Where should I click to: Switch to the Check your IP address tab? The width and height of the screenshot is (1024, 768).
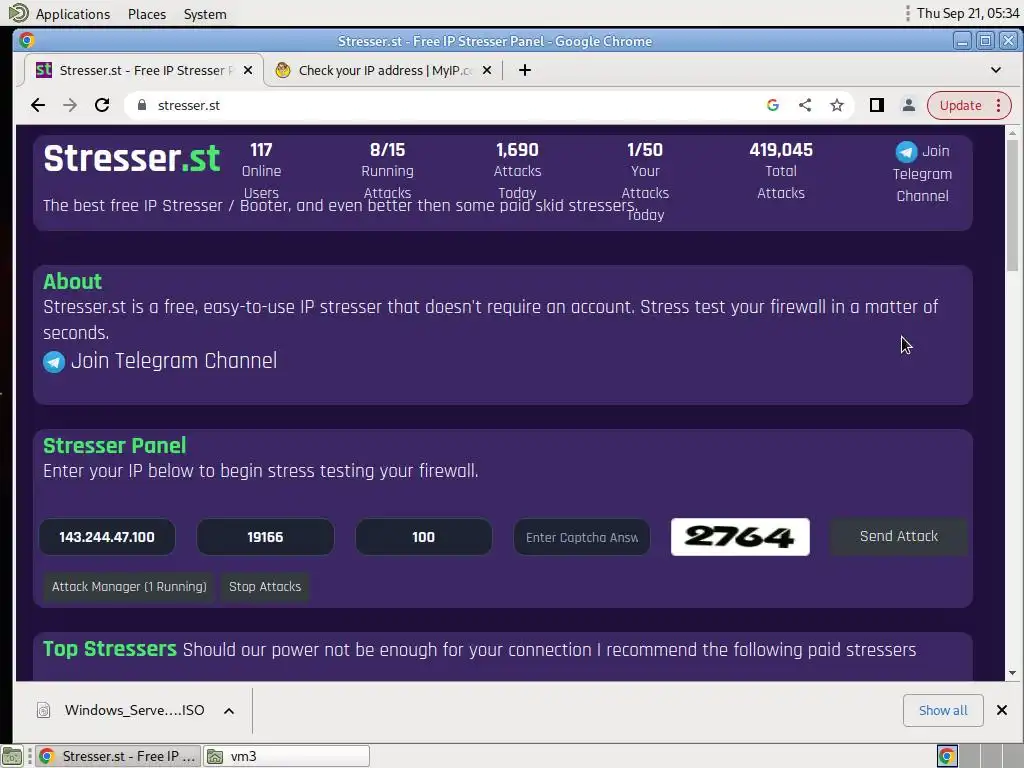coord(383,70)
